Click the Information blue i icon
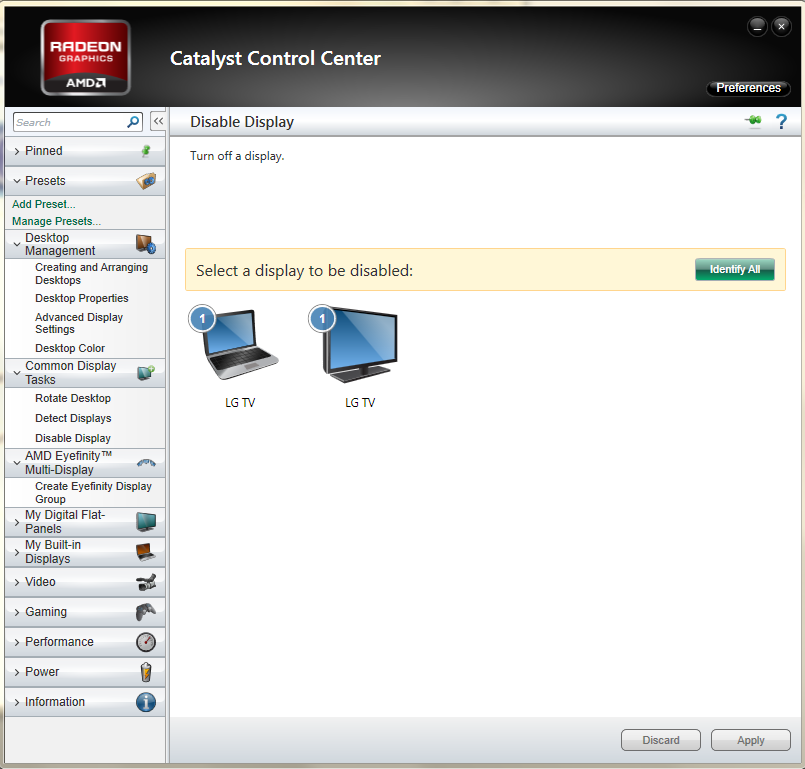The image size is (805, 769). pyautogui.click(x=146, y=702)
